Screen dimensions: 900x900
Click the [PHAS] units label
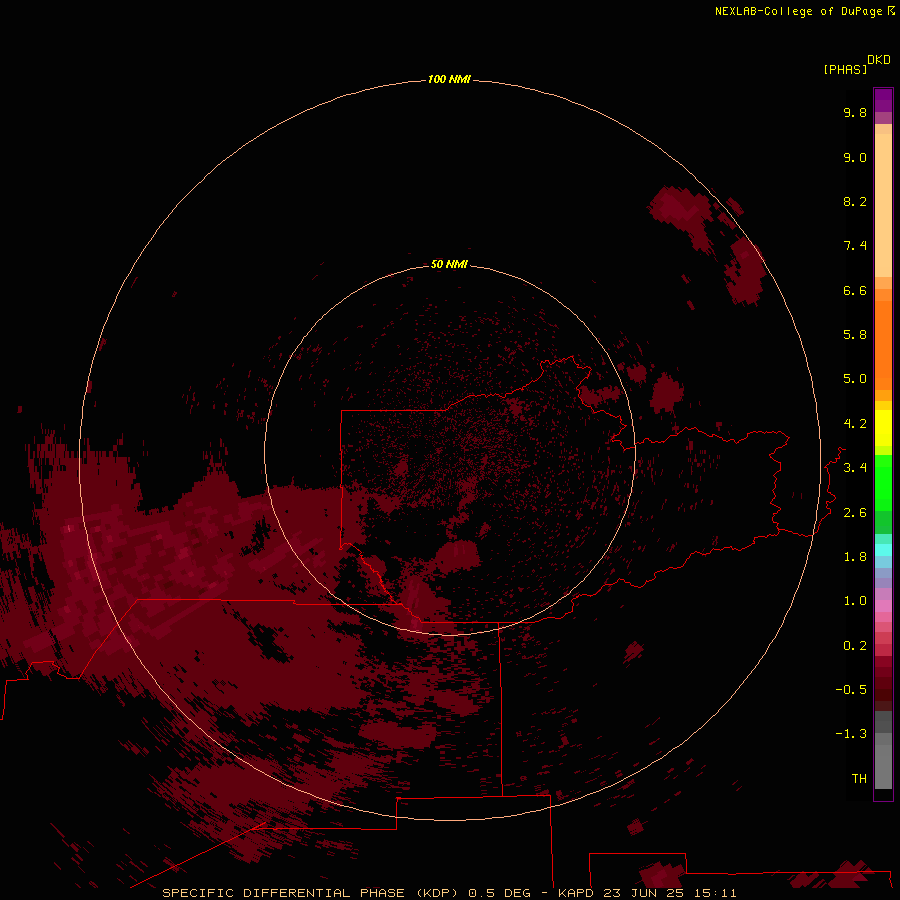coord(845,70)
